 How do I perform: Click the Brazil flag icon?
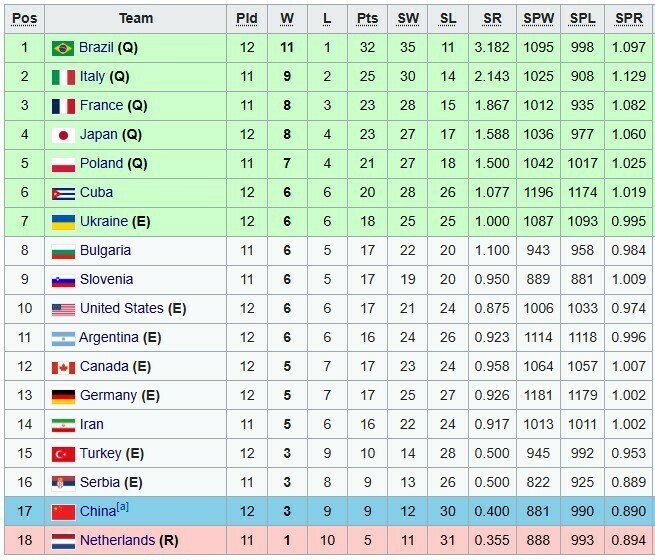coord(63,48)
